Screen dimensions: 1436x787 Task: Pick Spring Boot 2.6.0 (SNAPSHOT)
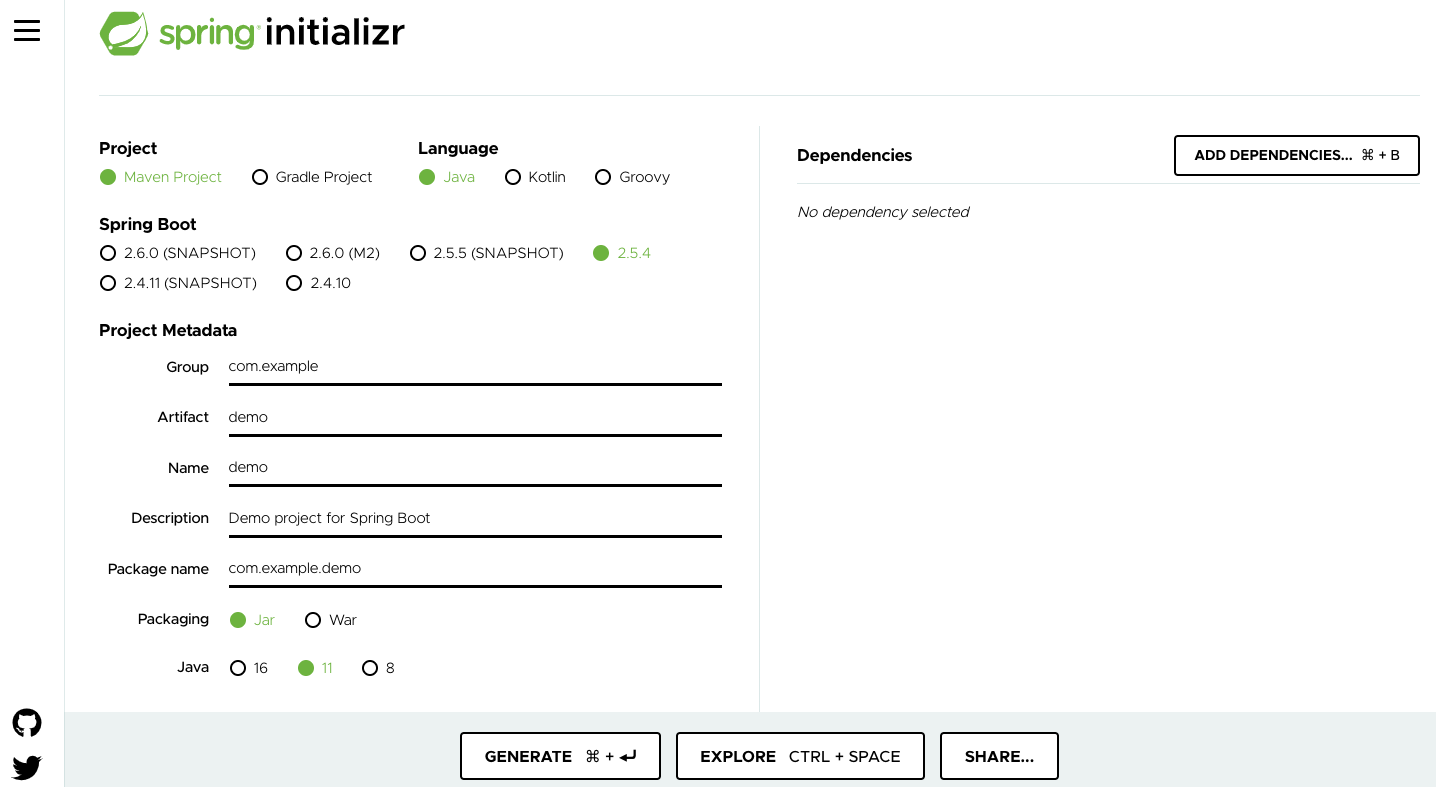(x=108, y=253)
